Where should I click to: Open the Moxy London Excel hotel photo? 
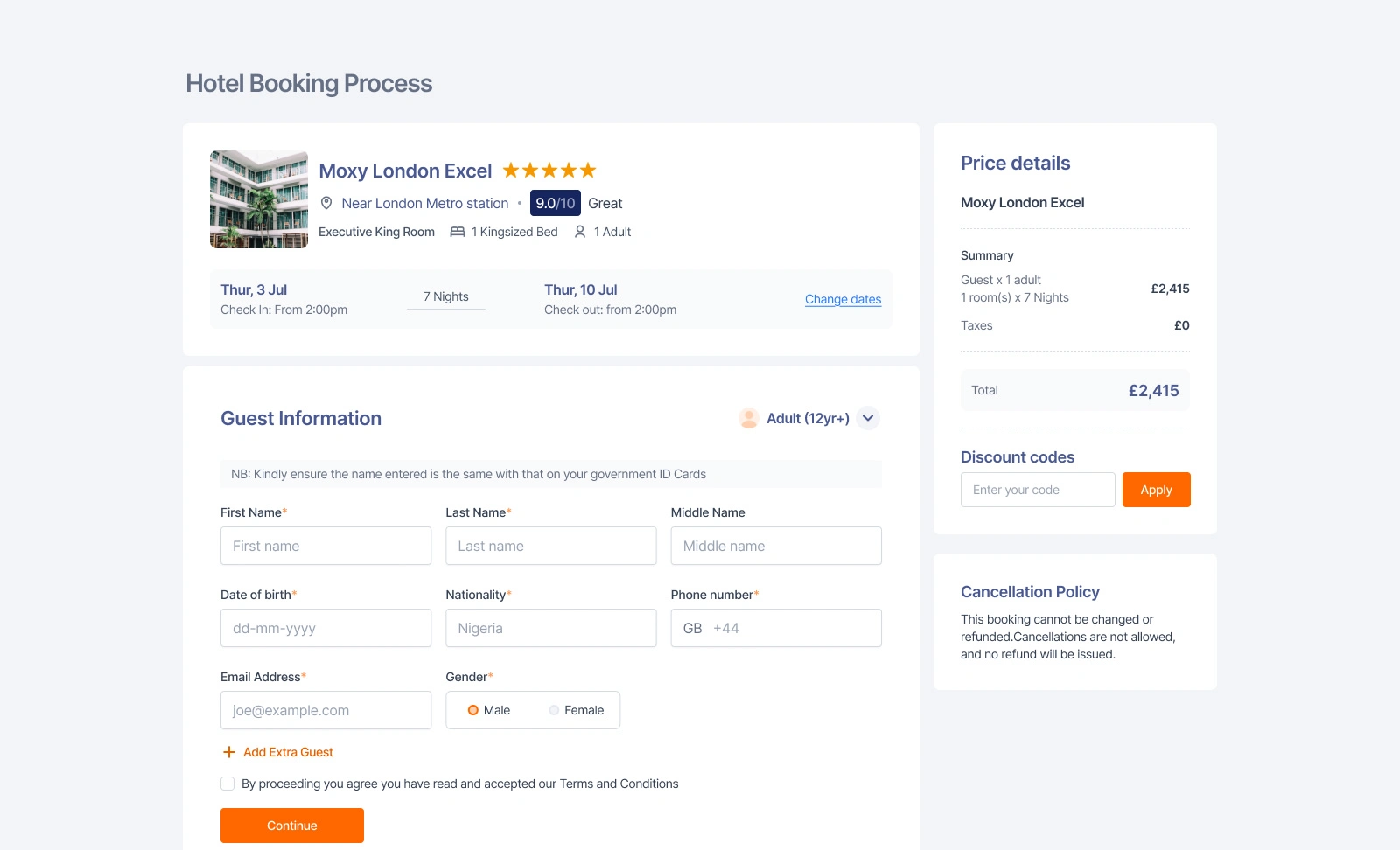coord(259,199)
